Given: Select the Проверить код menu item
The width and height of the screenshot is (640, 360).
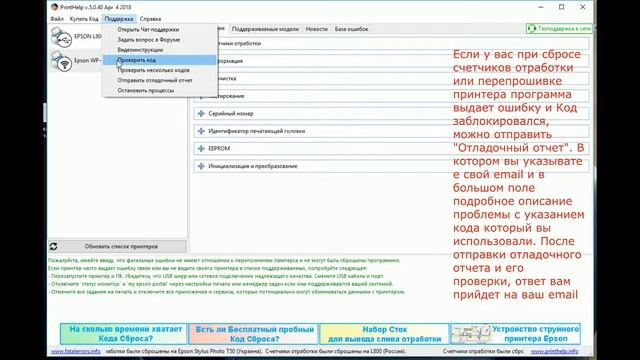Looking at the screenshot, I should (x=160, y=60).
